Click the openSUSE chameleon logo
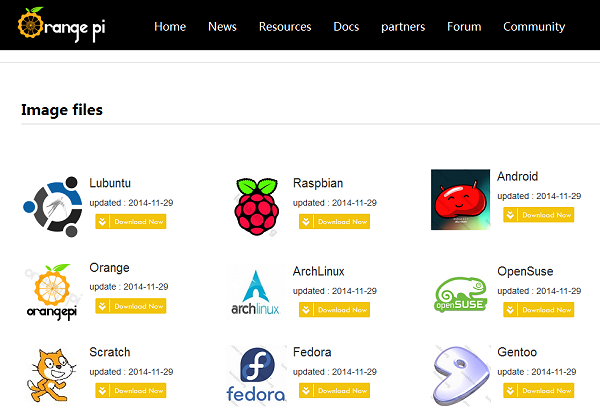The width and height of the screenshot is (600, 417). [x=461, y=294]
